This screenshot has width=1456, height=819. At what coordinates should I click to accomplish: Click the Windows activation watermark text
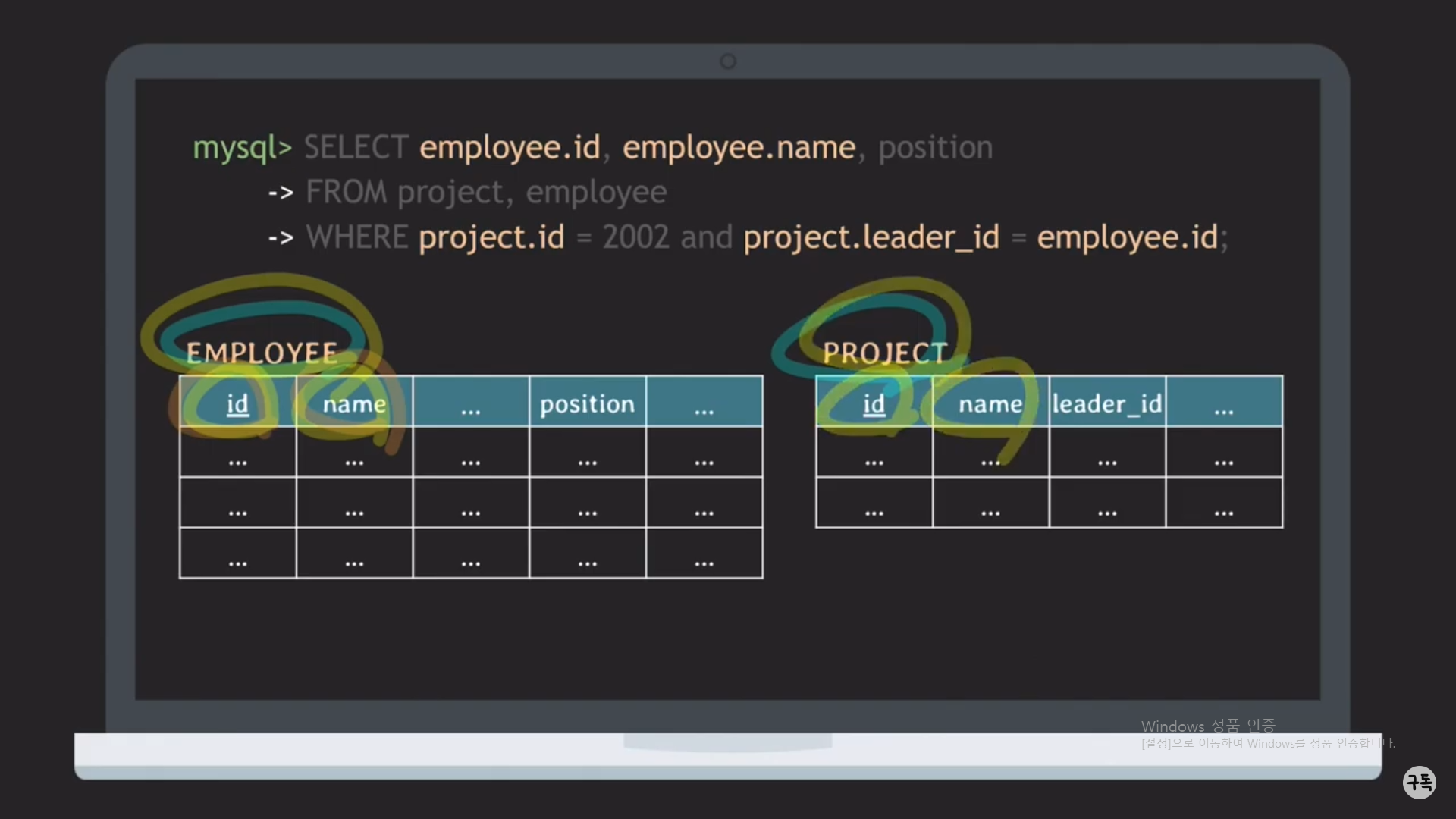(1207, 726)
